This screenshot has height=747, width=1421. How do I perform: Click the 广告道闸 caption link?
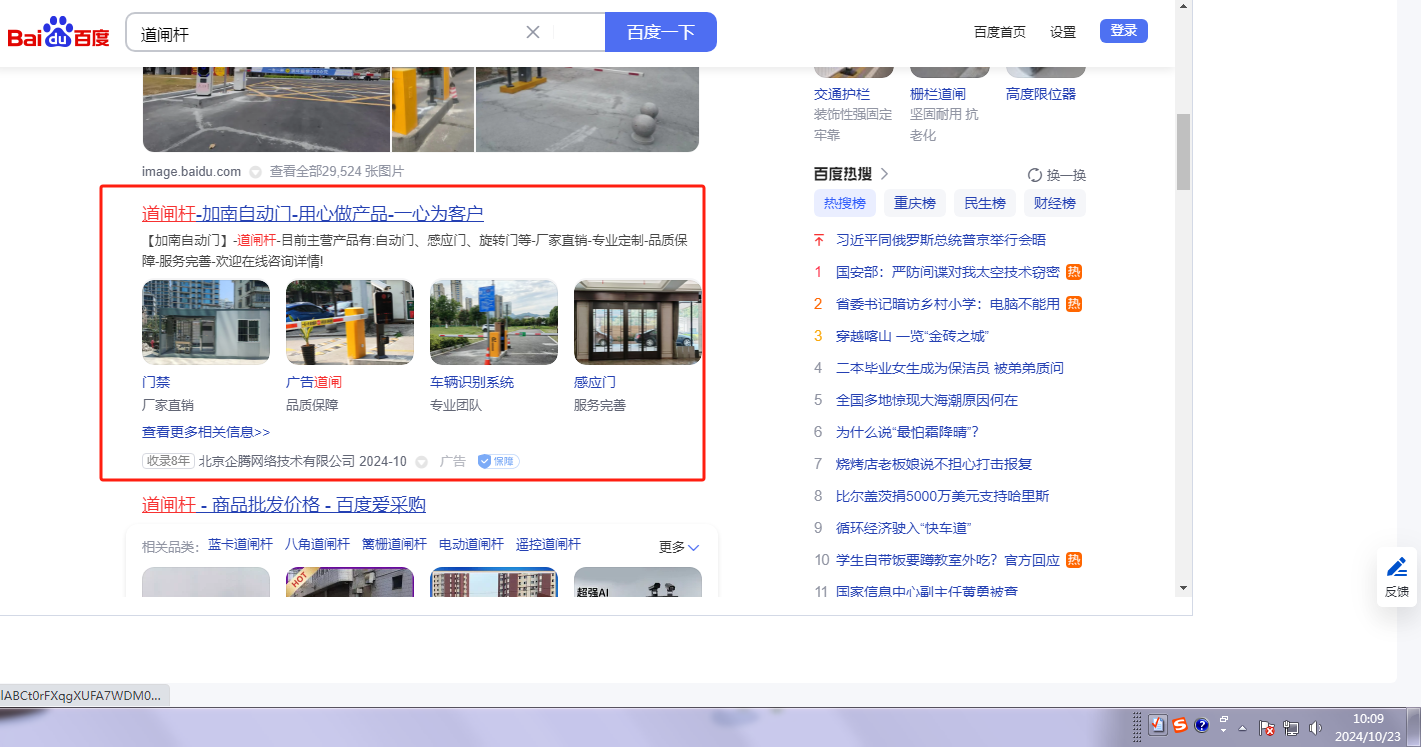click(x=314, y=382)
